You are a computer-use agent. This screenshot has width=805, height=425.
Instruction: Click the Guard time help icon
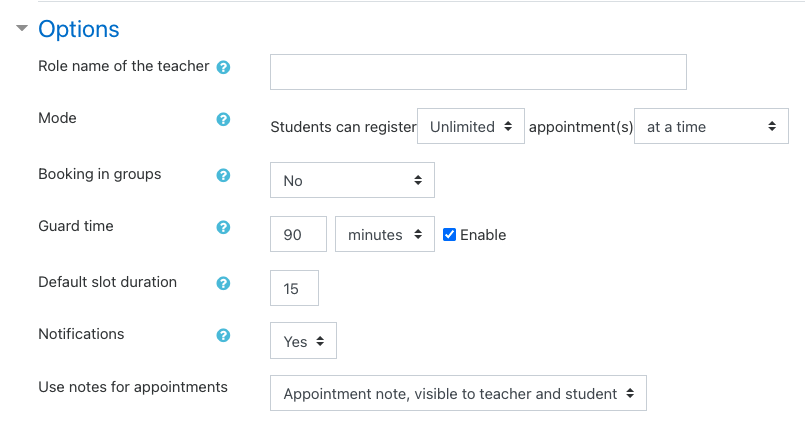[223, 227]
